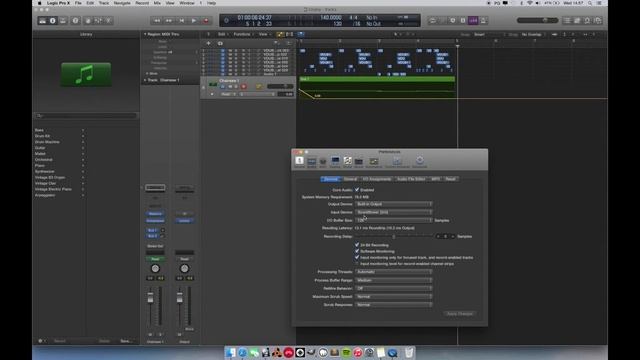The width and height of the screenshot is (640, 360).
Task: Switch to the I/O Assignments tab
Action: 377,179
